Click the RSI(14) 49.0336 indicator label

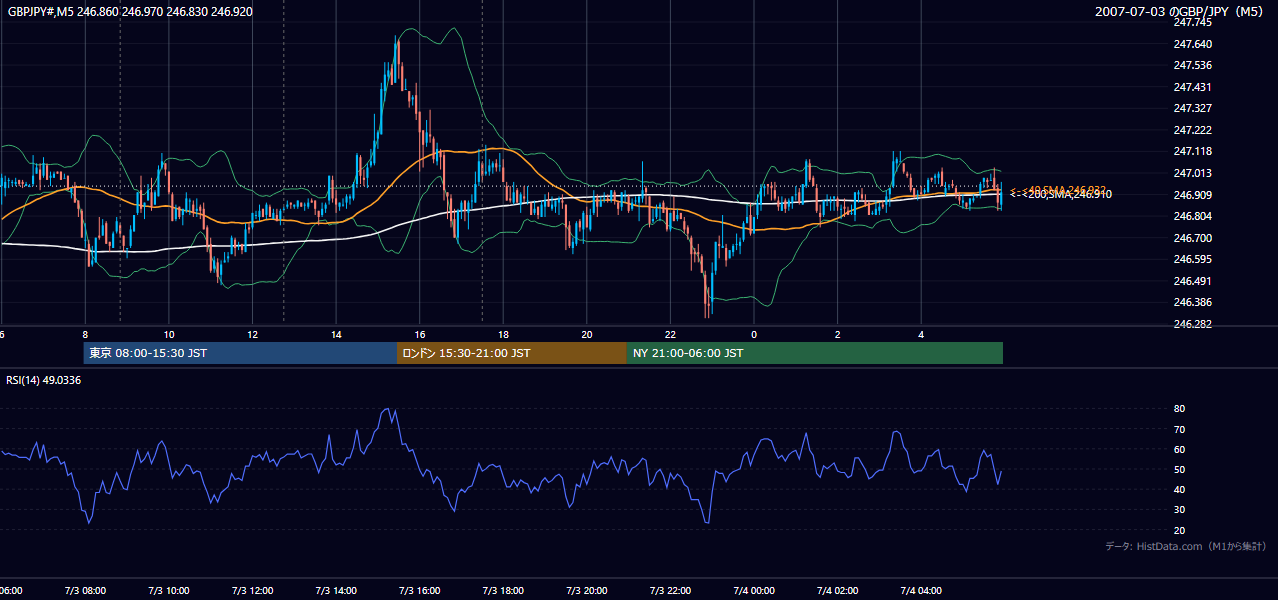[x=44, y=380]
